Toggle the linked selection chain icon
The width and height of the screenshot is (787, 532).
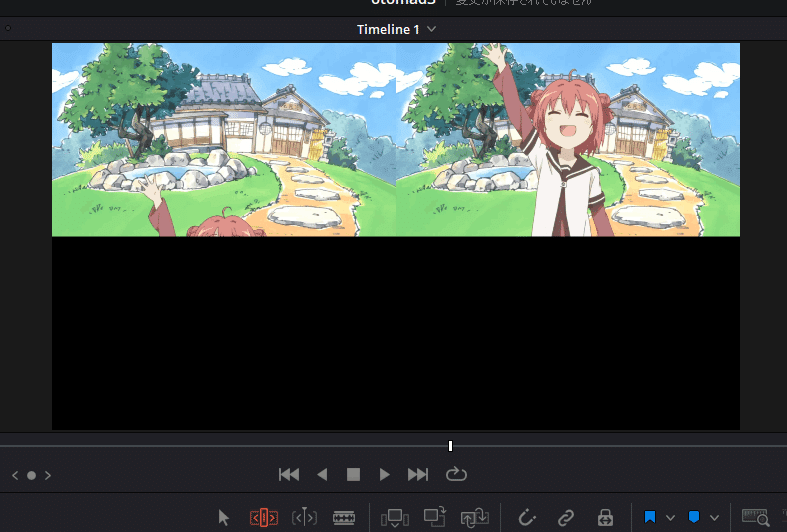[x=566, y=517]
